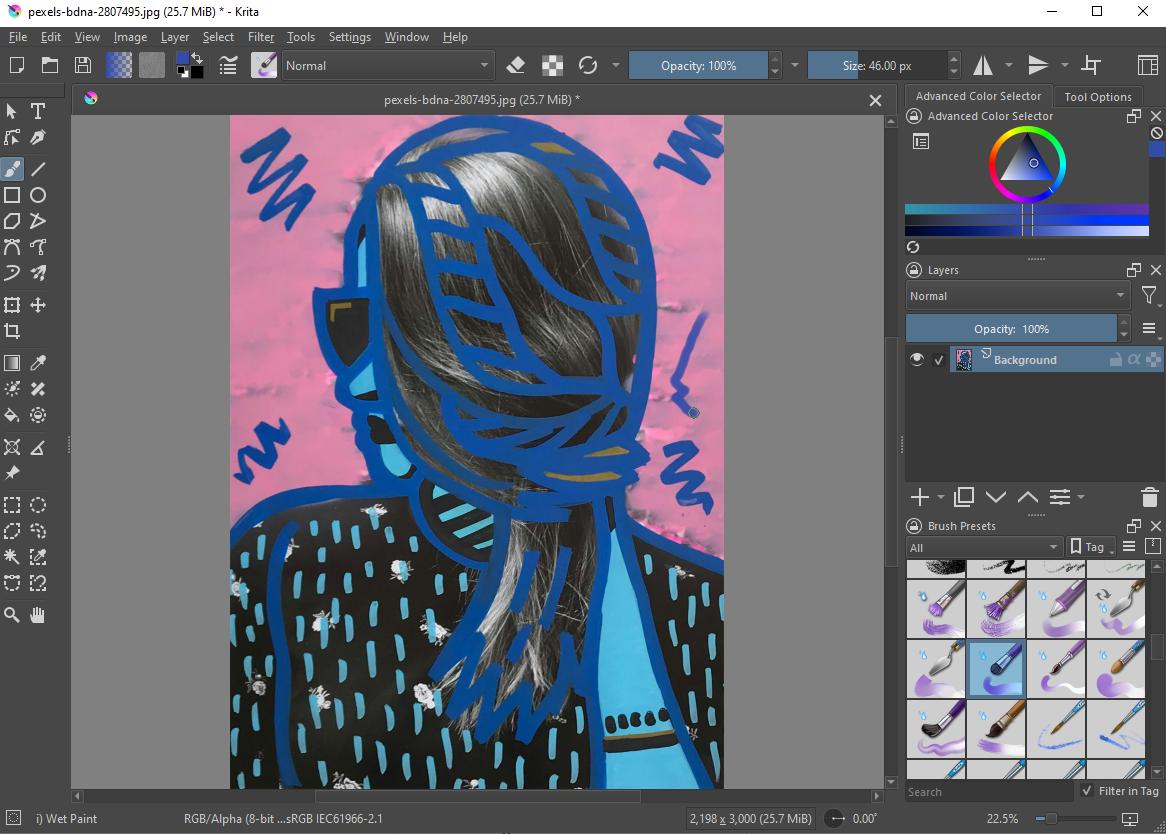Delete the selected layer
This screenshot has width=1166, height=834.
click(x=1148, y=496)
